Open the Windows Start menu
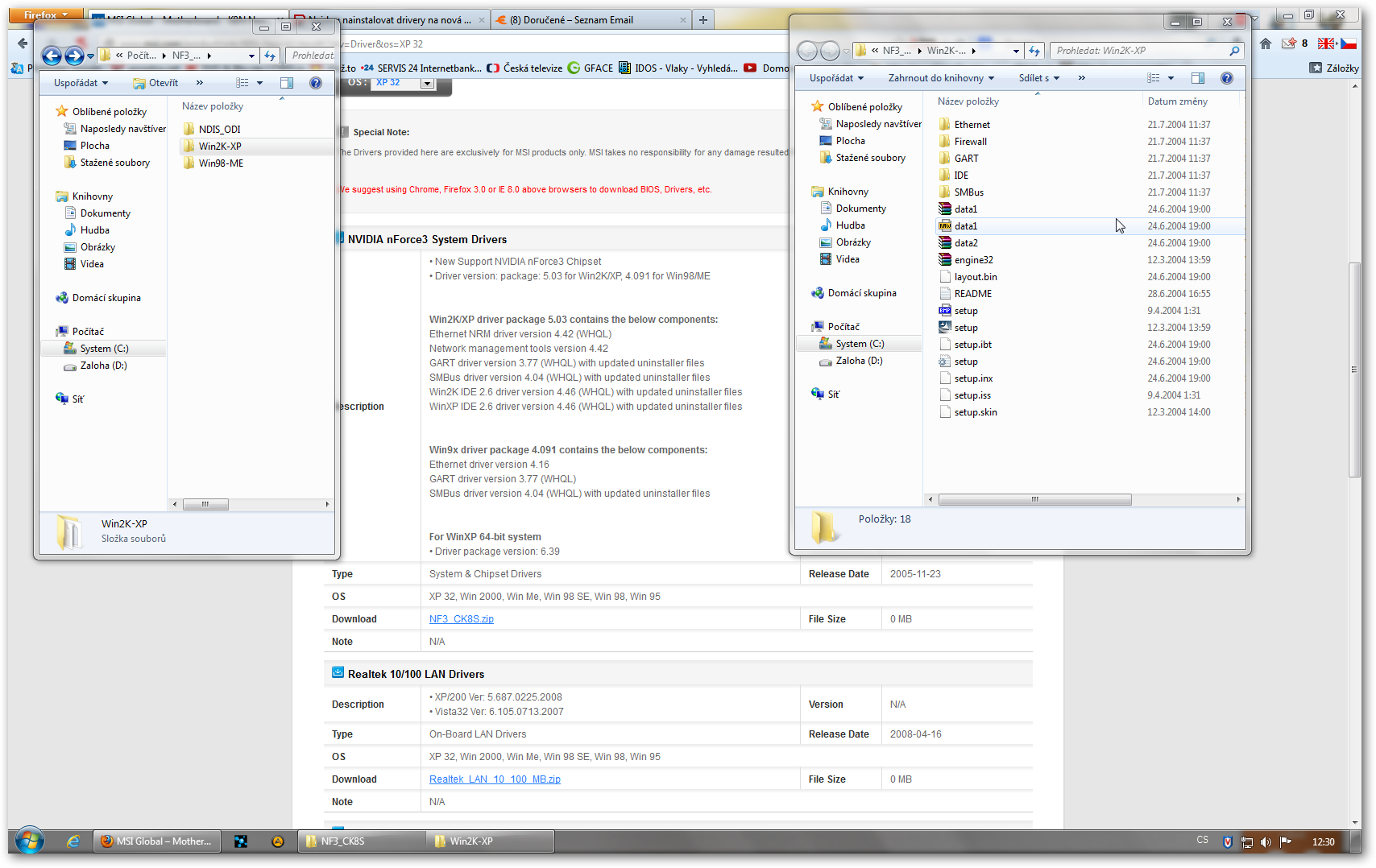The height and width of the screenshot is (868, 1376). click(x=30, y=841)
